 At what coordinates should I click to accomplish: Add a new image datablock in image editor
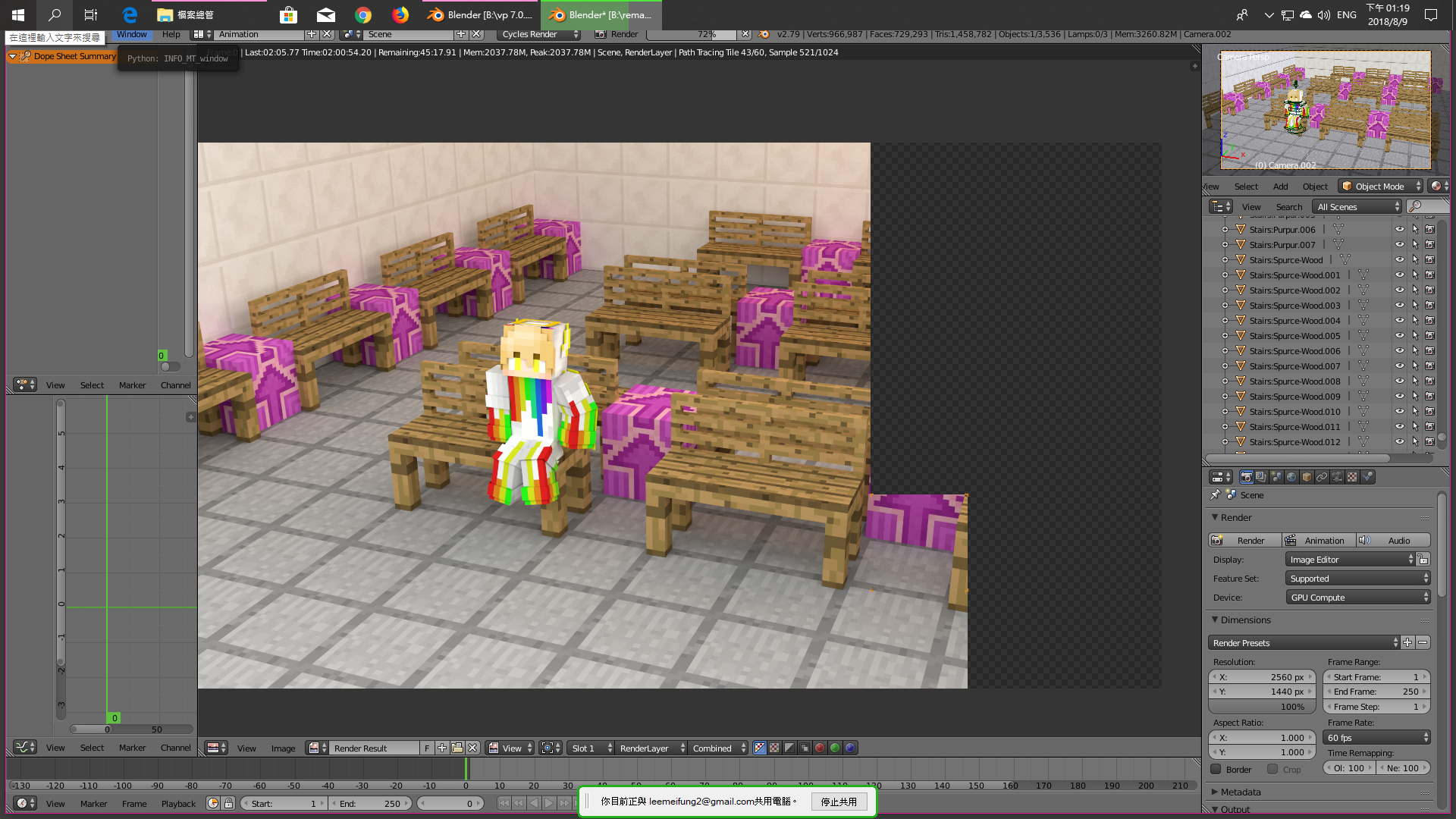click(442, 748)
